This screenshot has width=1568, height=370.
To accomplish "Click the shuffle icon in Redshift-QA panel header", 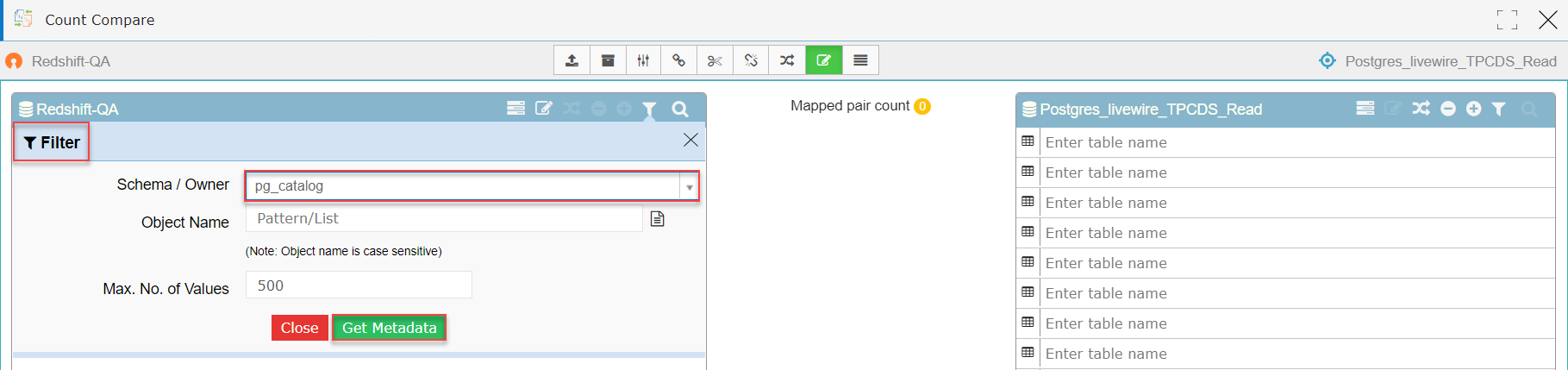I will click(572, 108).
